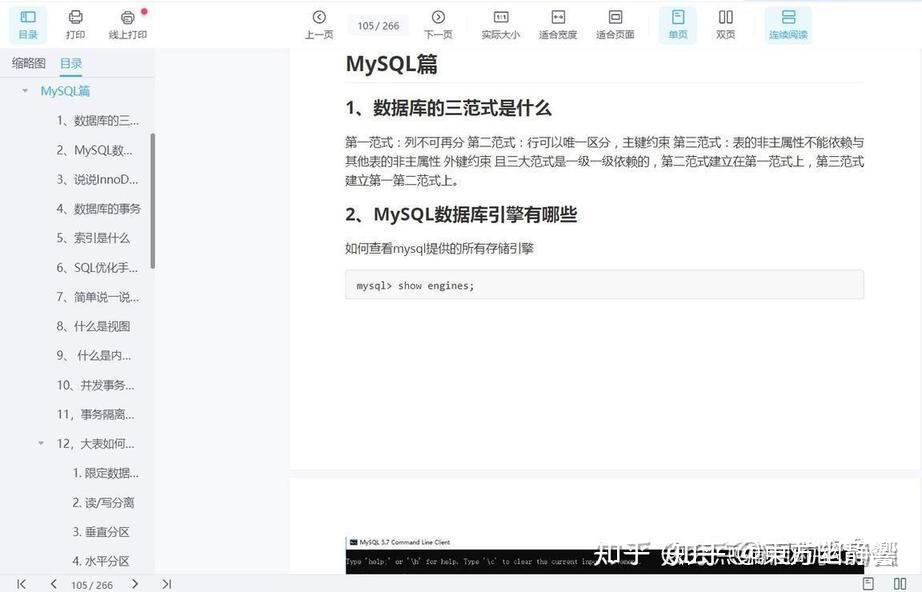The image size is (922, 592).
Task: Switch to 双页 double page view
Action: coord(726,25)
